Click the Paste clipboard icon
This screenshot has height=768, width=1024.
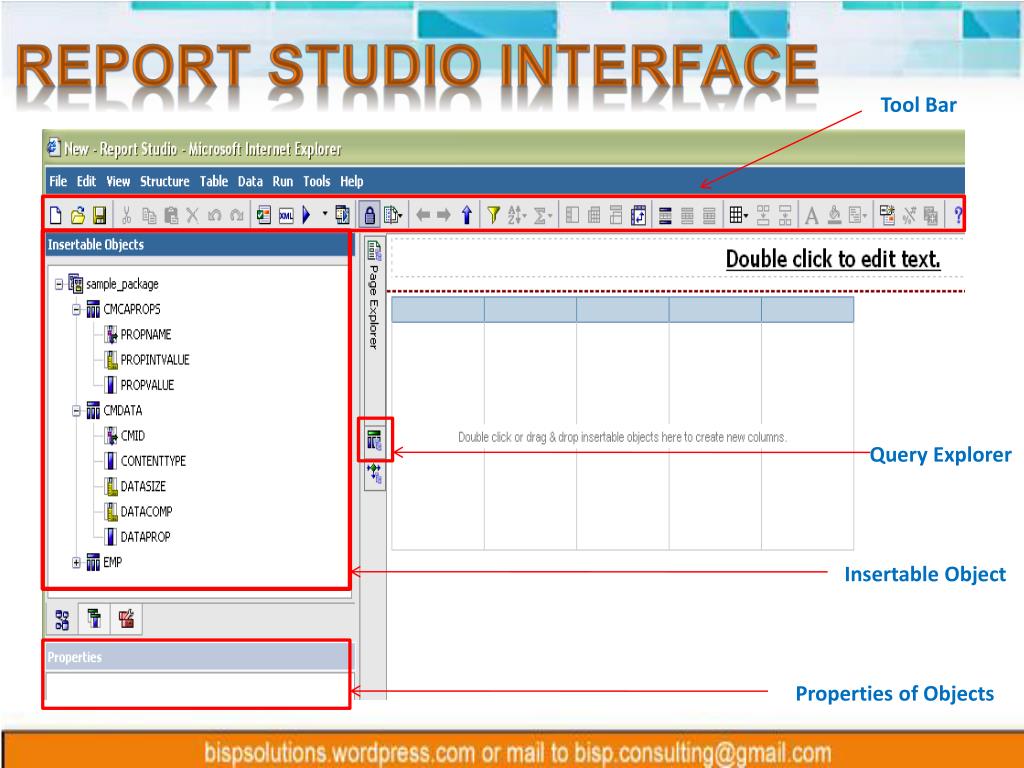tap(171, 214)
